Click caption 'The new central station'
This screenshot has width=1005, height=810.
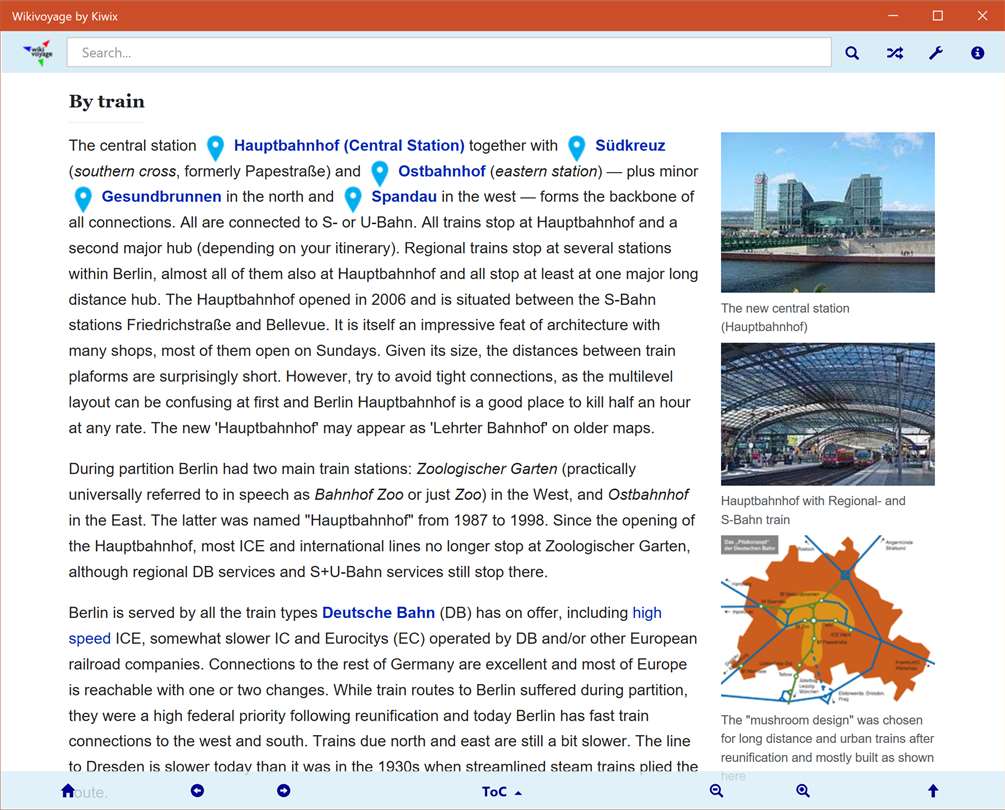pyautogui.click(x=785, y=308)
